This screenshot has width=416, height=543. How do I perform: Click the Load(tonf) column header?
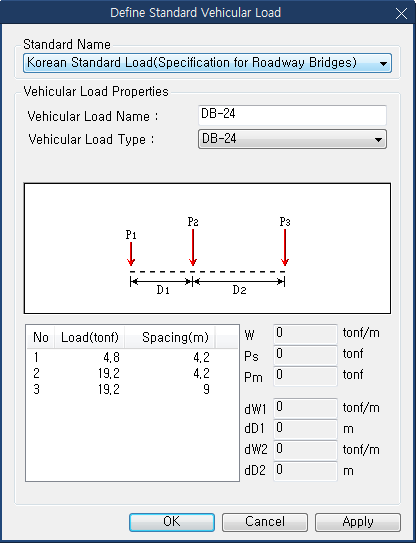89,337
